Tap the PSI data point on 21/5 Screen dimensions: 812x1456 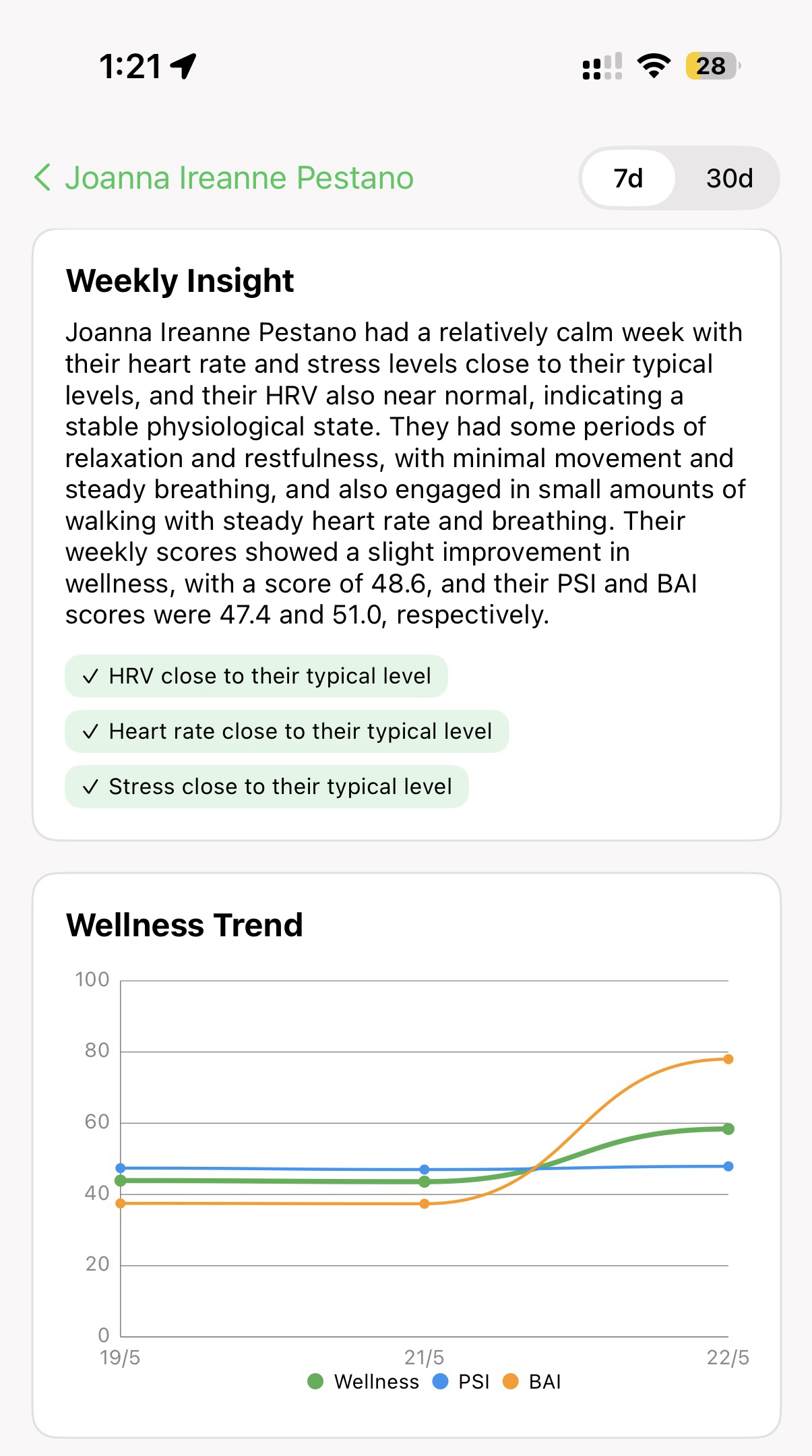tap(425, 1170)
